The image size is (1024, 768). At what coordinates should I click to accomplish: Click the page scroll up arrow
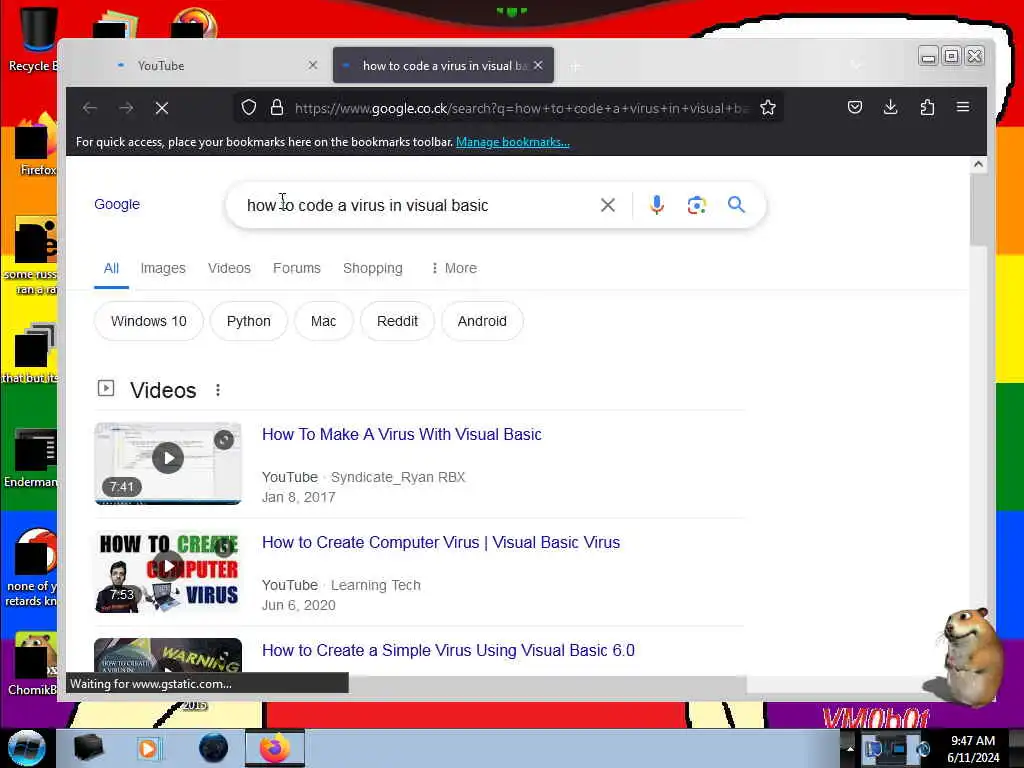pyautogui.click(x=978, y=165)
